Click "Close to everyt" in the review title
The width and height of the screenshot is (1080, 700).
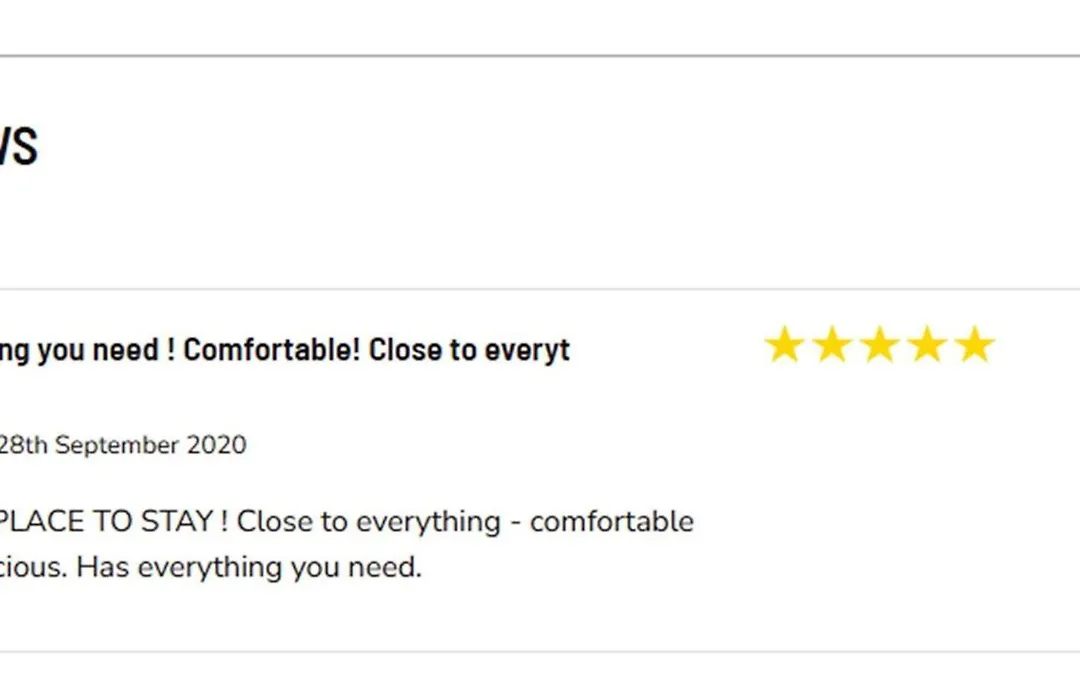[469, 350]
